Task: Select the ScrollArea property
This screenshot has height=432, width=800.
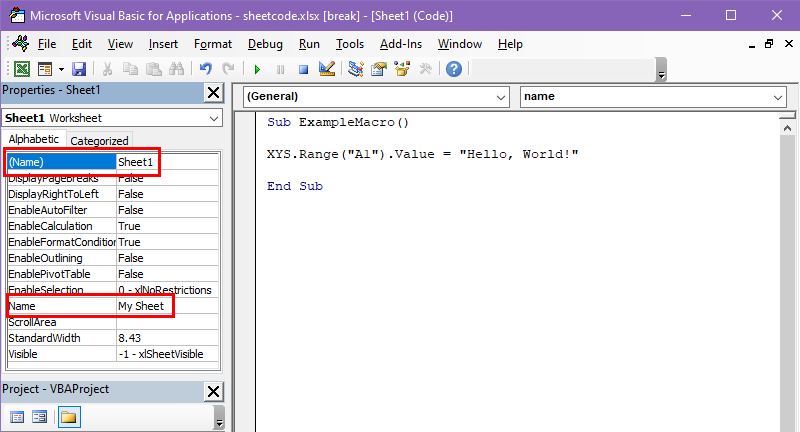Action: pyautogui.click(x=61, y=322)
